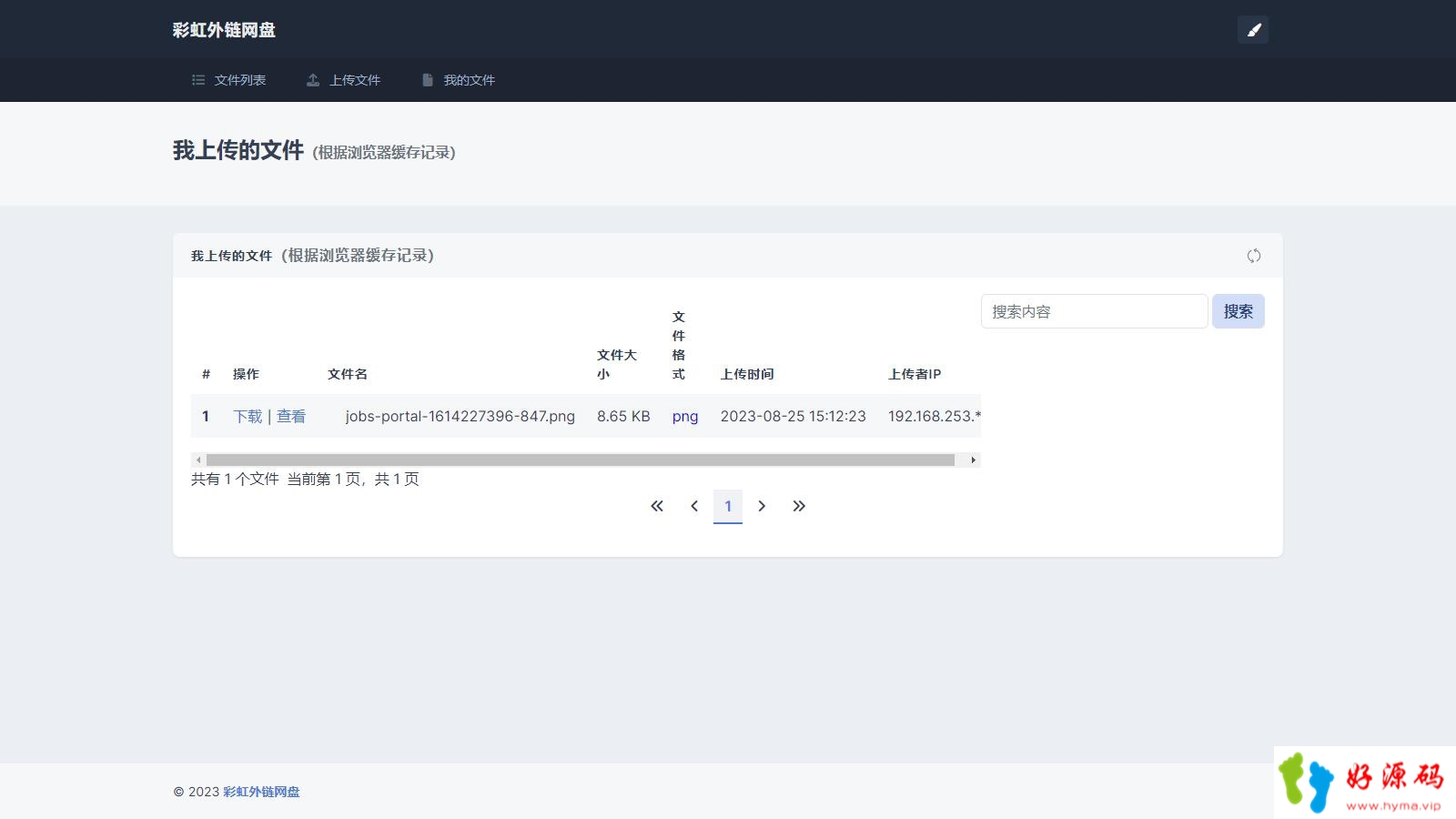The image size is (1456, 819).
Task: Open 我的文件 in the navigation bar
Action: click(x=458, y=80)
